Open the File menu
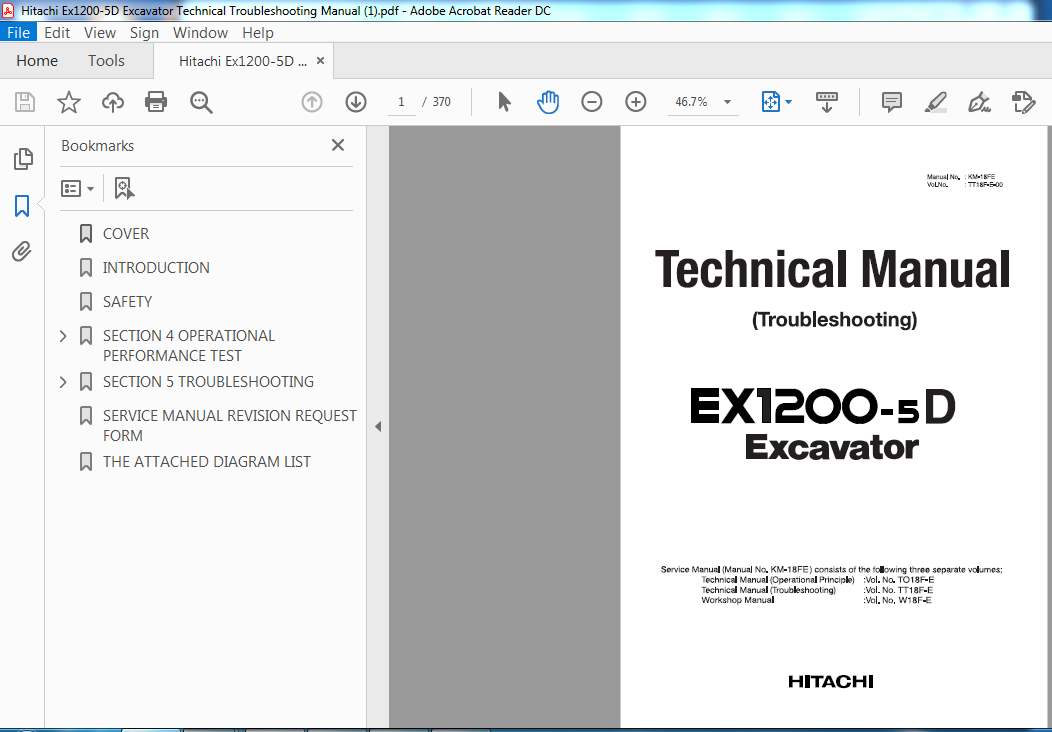The width and height of the screenshot is (1052, 732). coord(18,32)
